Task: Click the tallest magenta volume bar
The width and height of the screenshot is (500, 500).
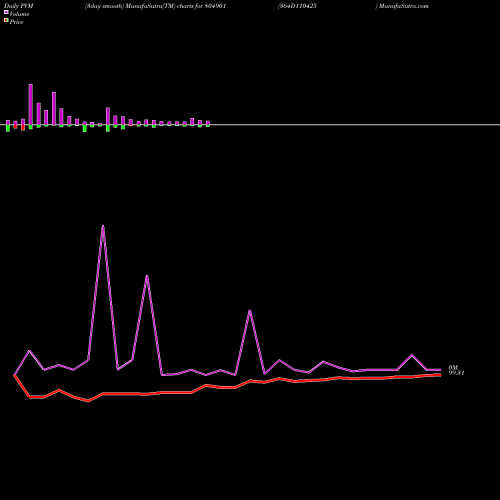Action: point(31,105)
